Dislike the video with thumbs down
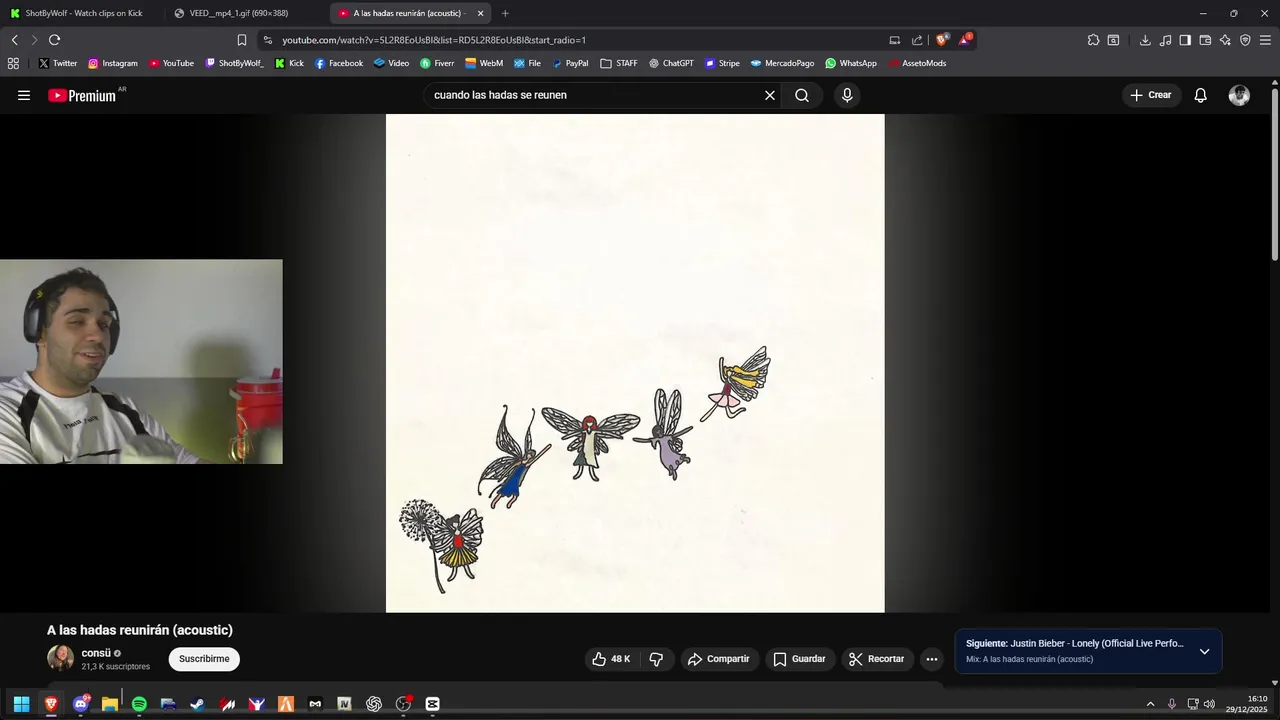This screenshot has height=720, width=1280. click(x=656, y=659)
